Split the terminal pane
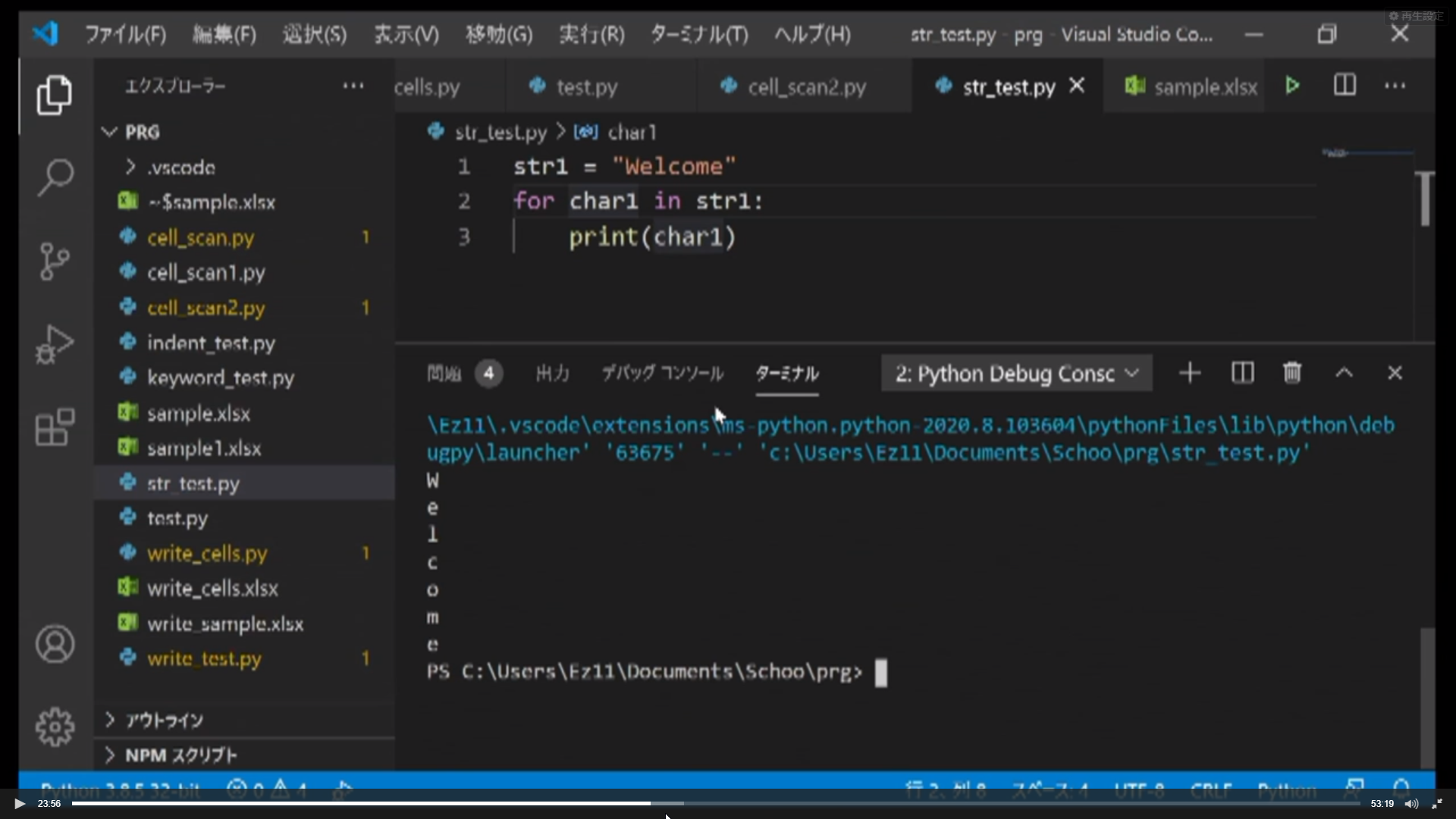 pos(1242,373)
